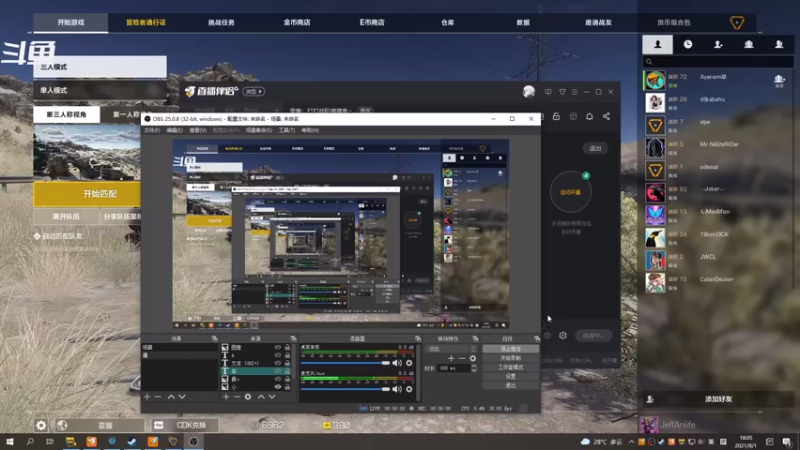Click the yellow 开始匹配 start matching button
Image resolution: width=800 pixels, height=450 pixels.
point(87,194)
